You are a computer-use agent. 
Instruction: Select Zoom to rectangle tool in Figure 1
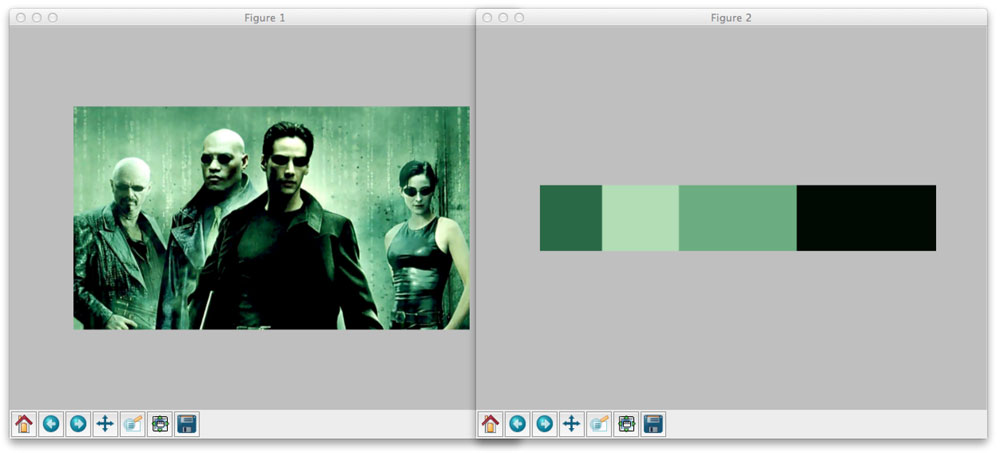coord(133,424)
